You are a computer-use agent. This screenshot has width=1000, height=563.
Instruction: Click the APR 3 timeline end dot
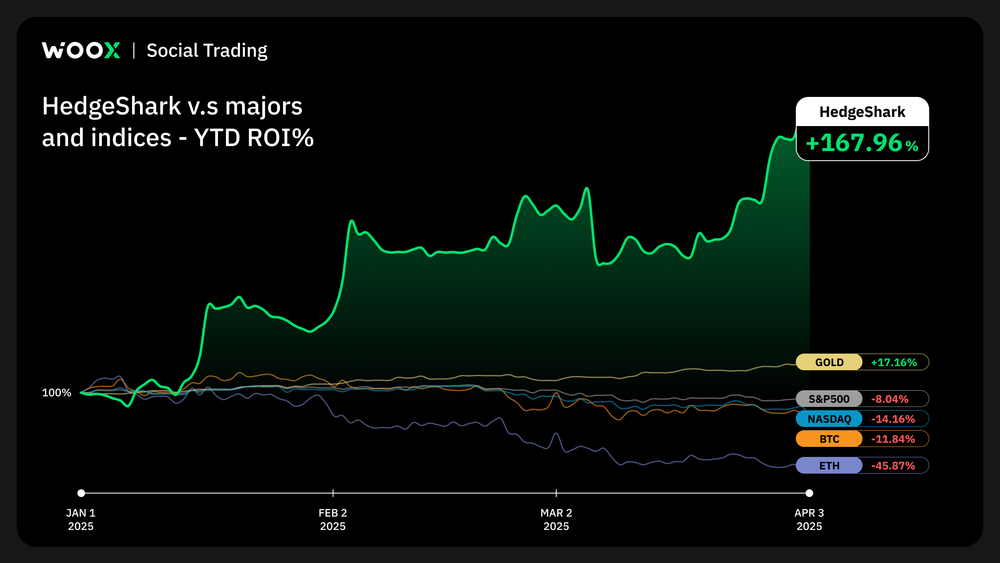click(809, 493)
